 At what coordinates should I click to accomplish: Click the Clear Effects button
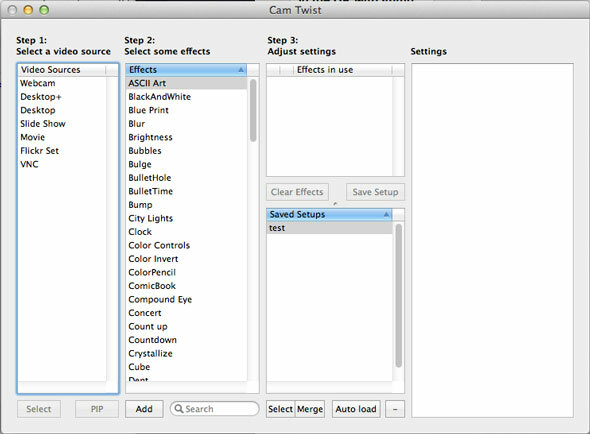(x=297, y=192)
